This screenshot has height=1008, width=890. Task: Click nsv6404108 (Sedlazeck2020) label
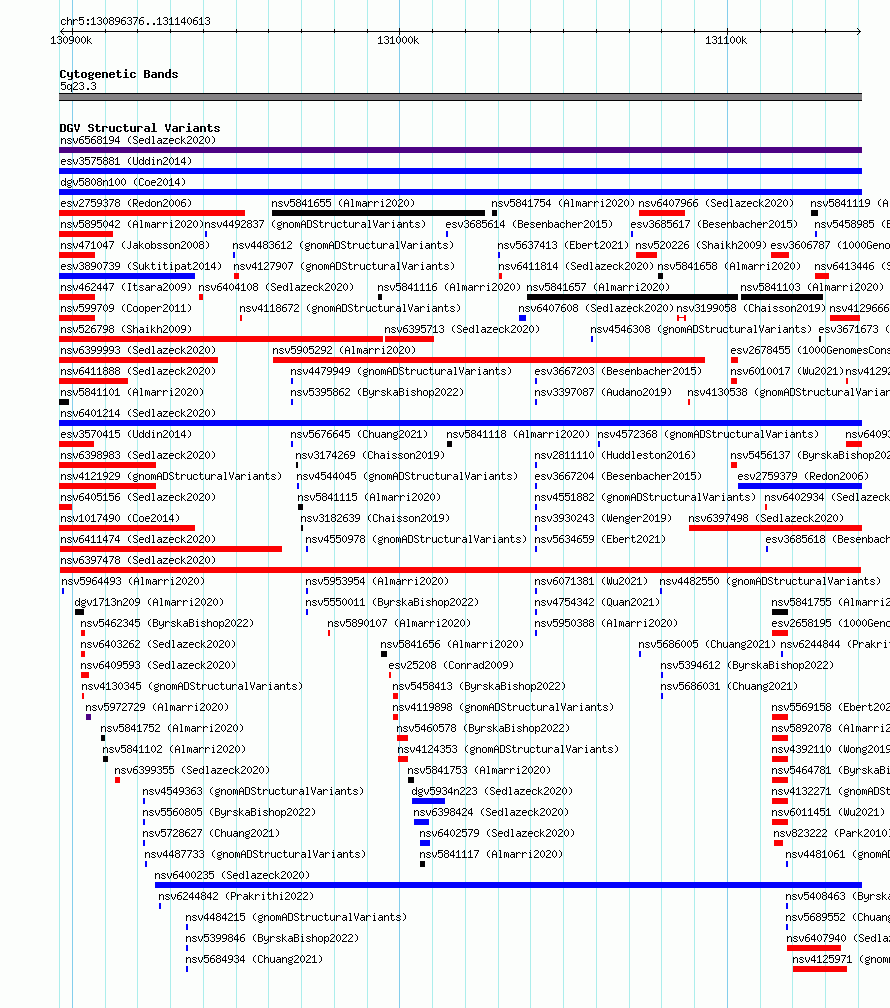(277, 287)
